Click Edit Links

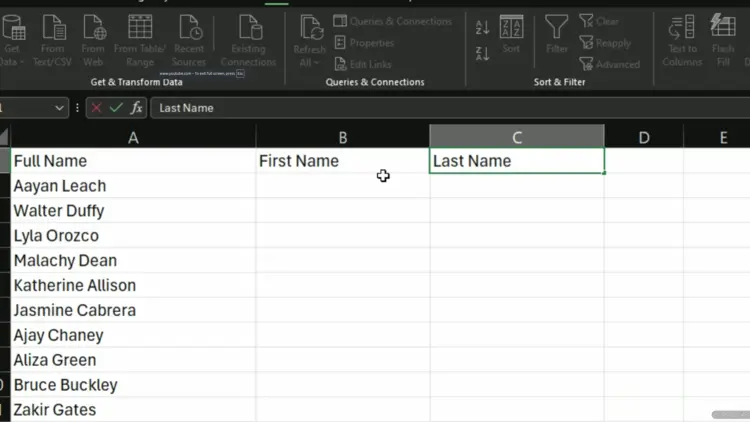point(363,64)
